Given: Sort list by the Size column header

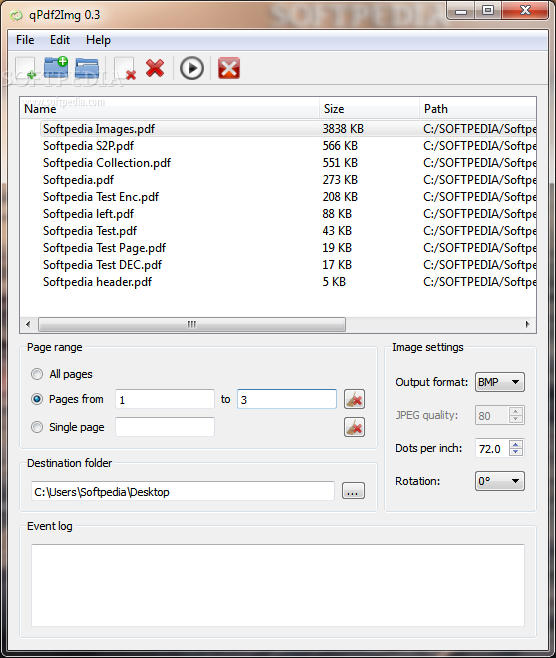Looking at the screenshot, I should (x=369, y=109).
